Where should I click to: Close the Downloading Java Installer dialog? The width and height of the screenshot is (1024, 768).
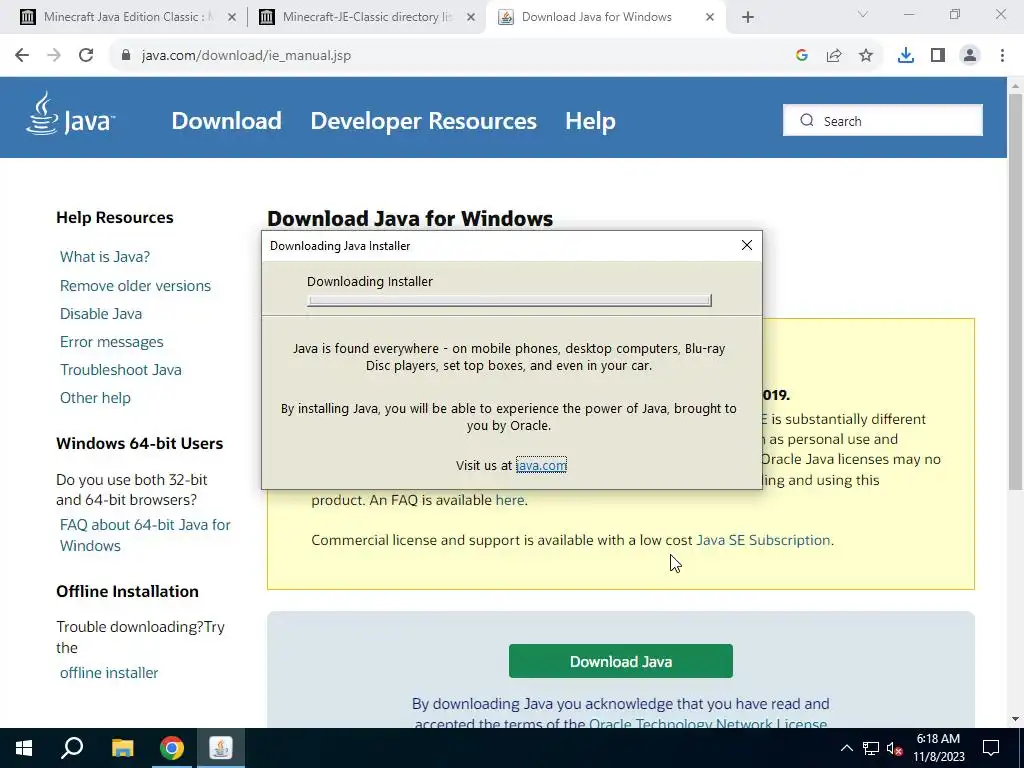[747, 245]
